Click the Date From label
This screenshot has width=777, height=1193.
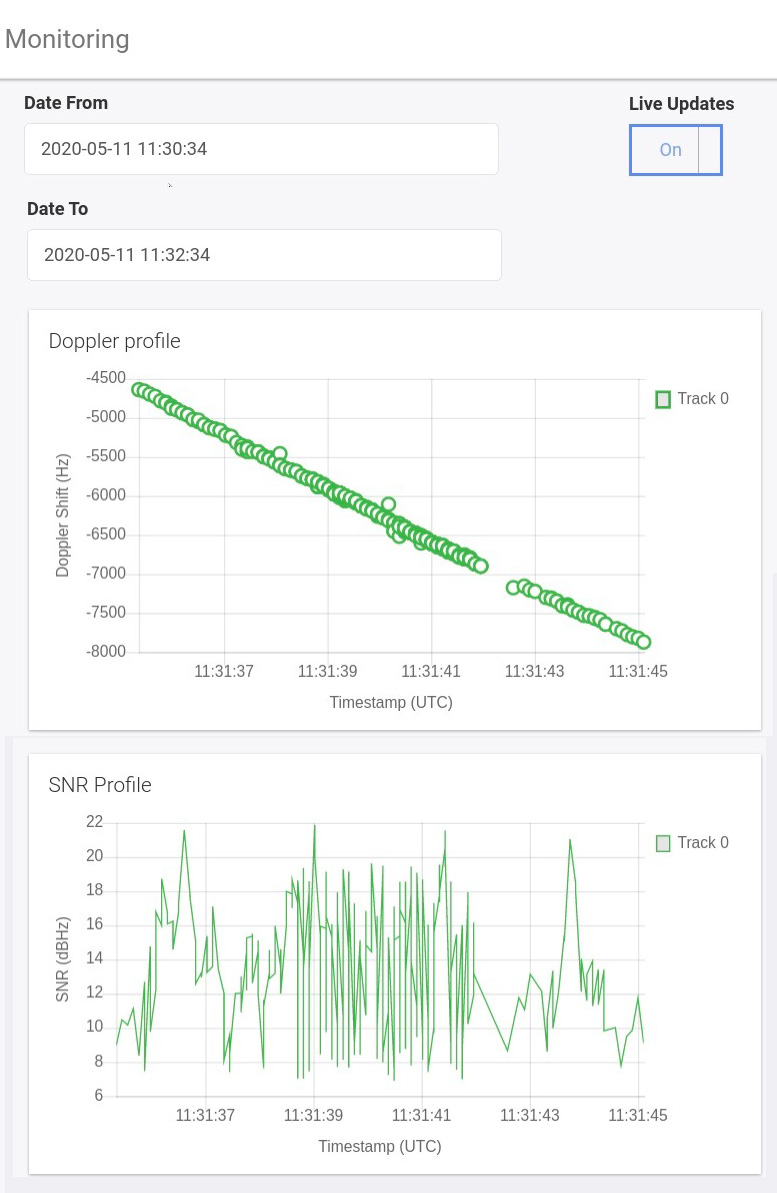(66, 103)
